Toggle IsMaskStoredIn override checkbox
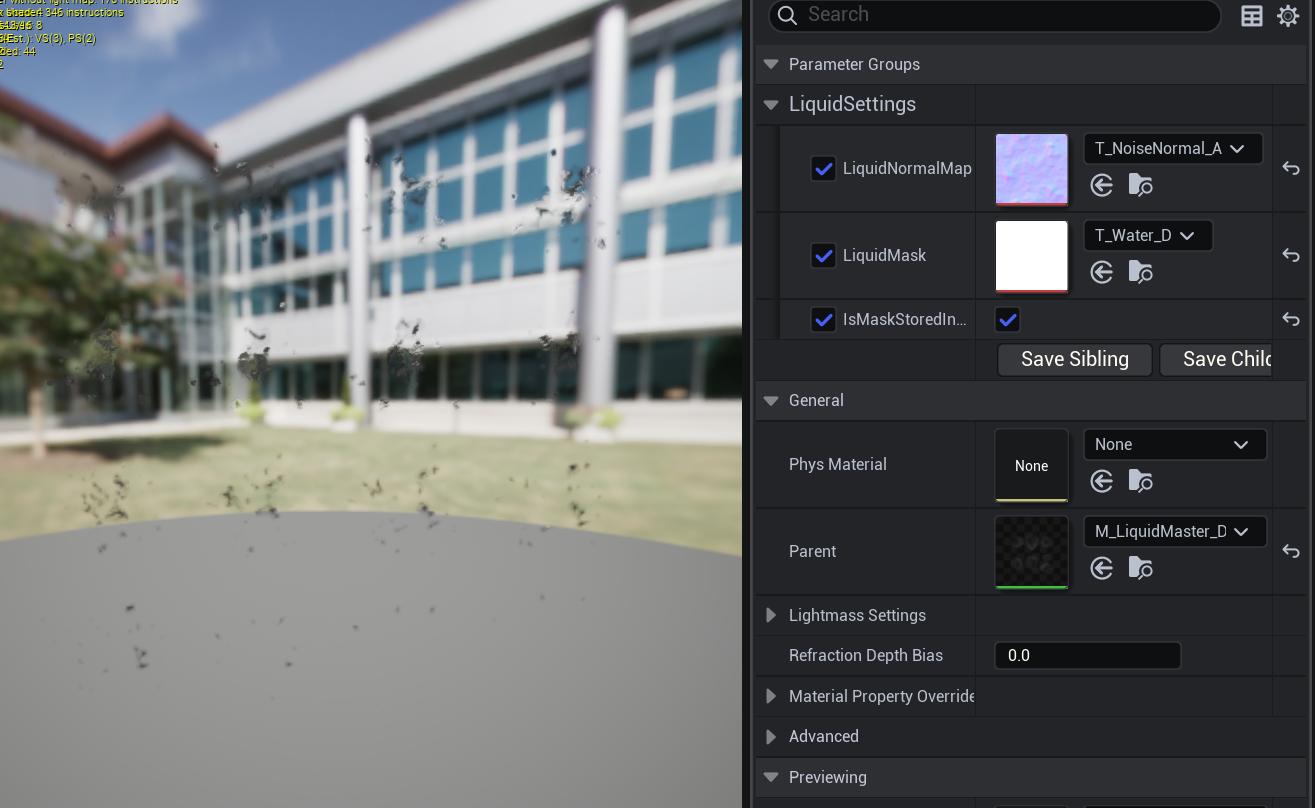Viewport: 1315px width, 808px height. [823, 320]
